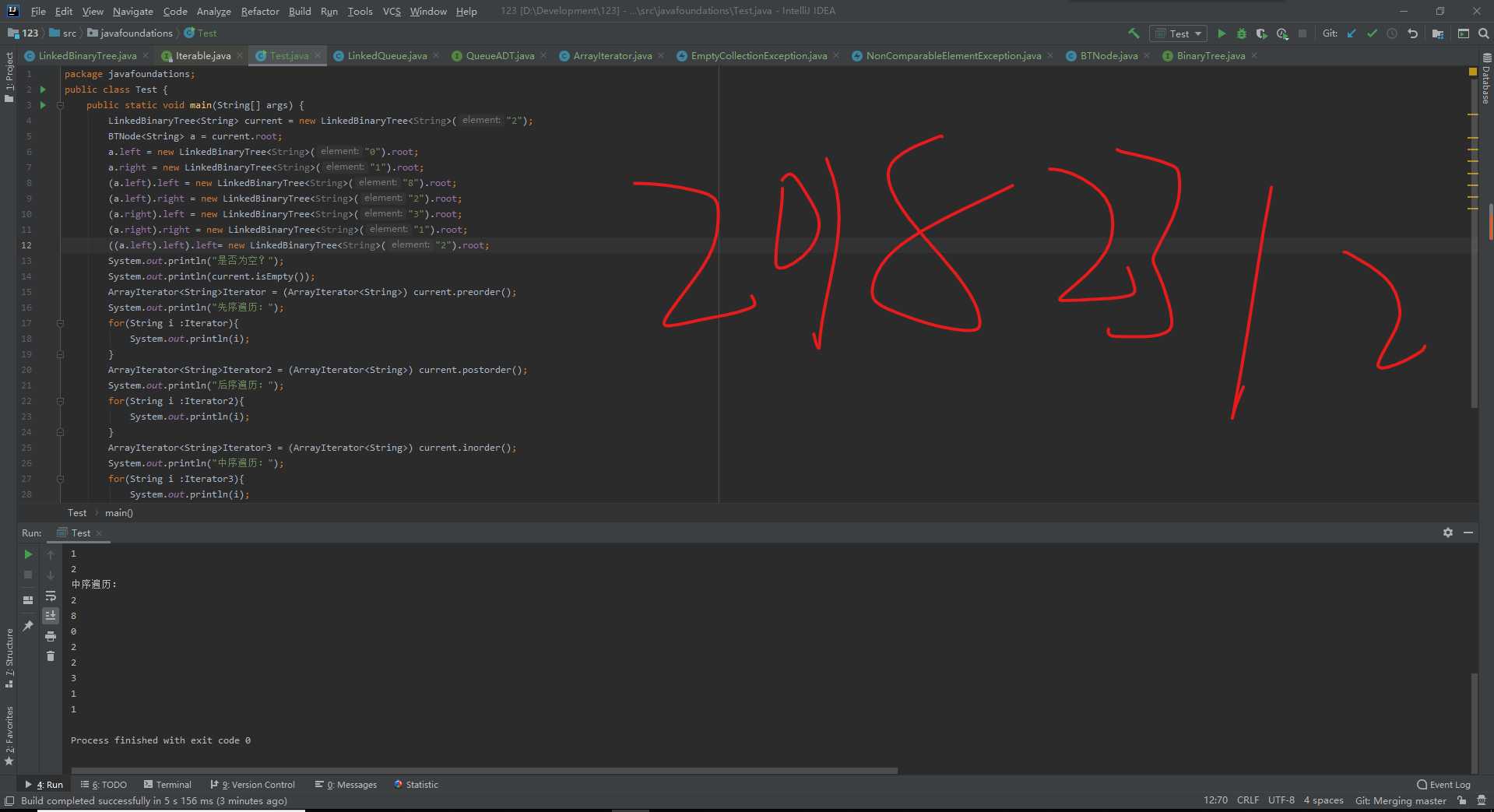Viewport: 1494px width, 812px height.
Task: Open the Messages tool window
Action: coord(346,785)
